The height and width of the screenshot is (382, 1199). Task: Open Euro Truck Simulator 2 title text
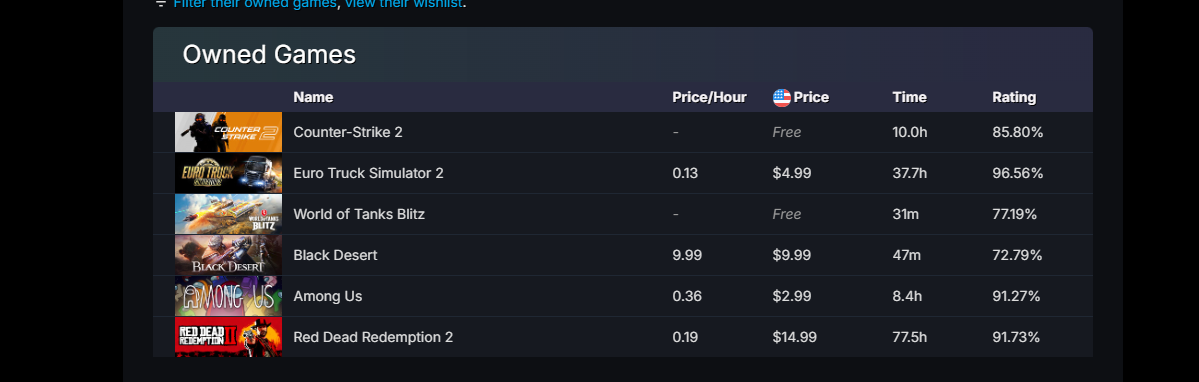click(369, 173)
